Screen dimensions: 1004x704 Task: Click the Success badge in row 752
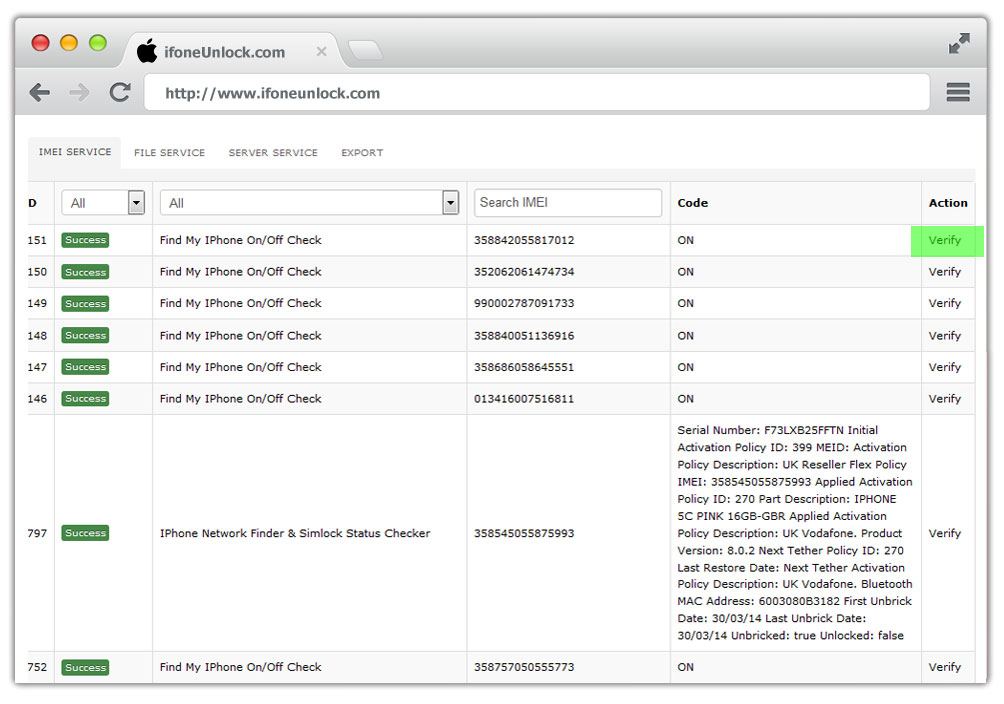tap(85, 667)
